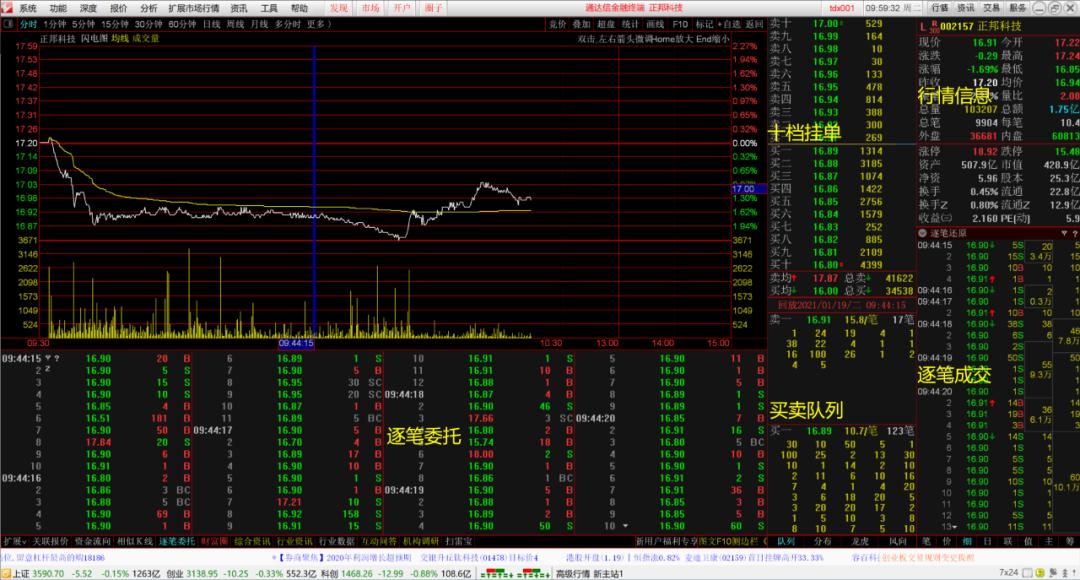Switch to the 周线 period
The image size is (1080, 580).
(235, 24)
